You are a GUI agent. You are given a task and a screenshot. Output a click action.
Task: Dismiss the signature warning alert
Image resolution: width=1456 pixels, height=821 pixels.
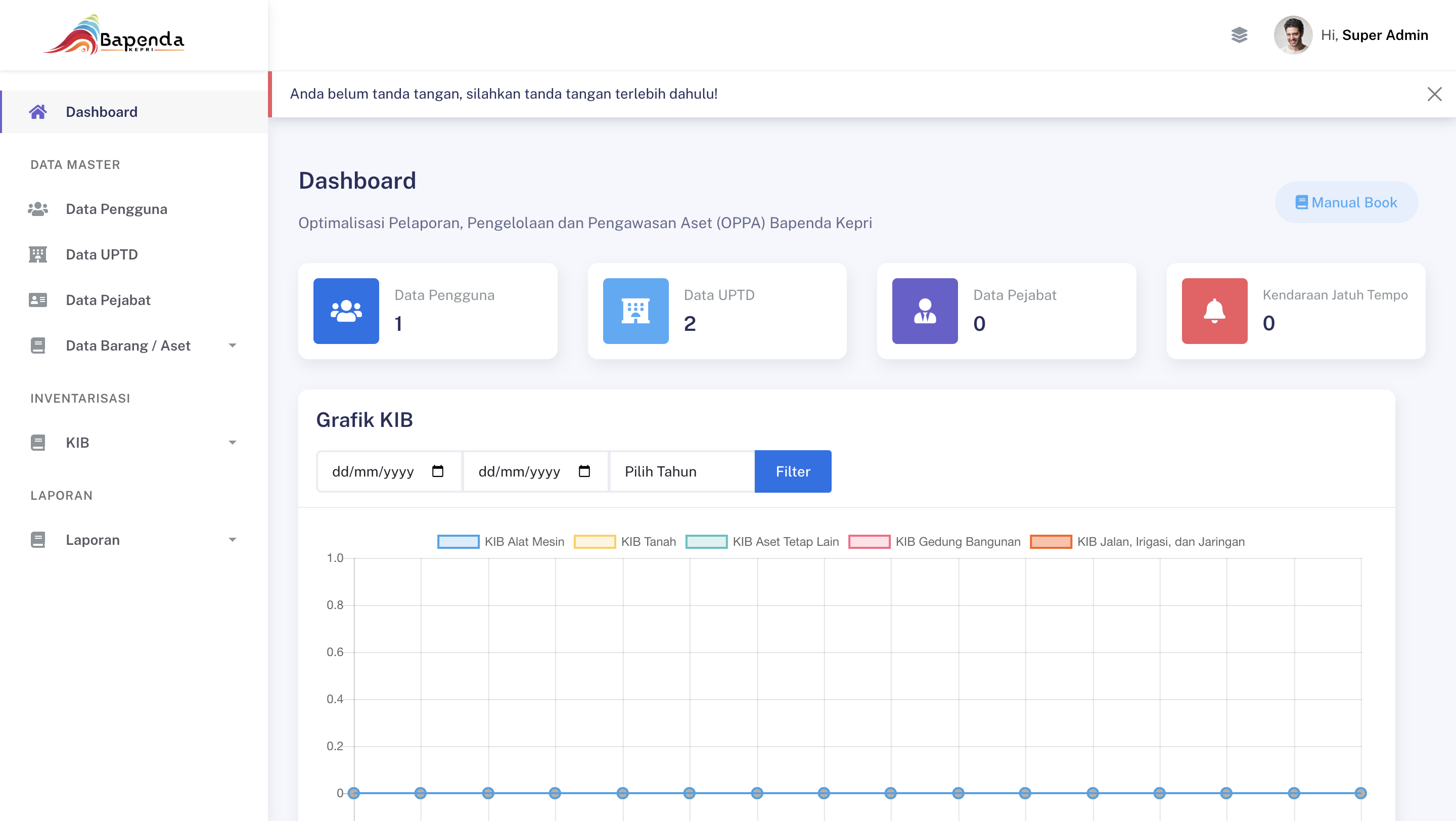(x=1434, y=94)
